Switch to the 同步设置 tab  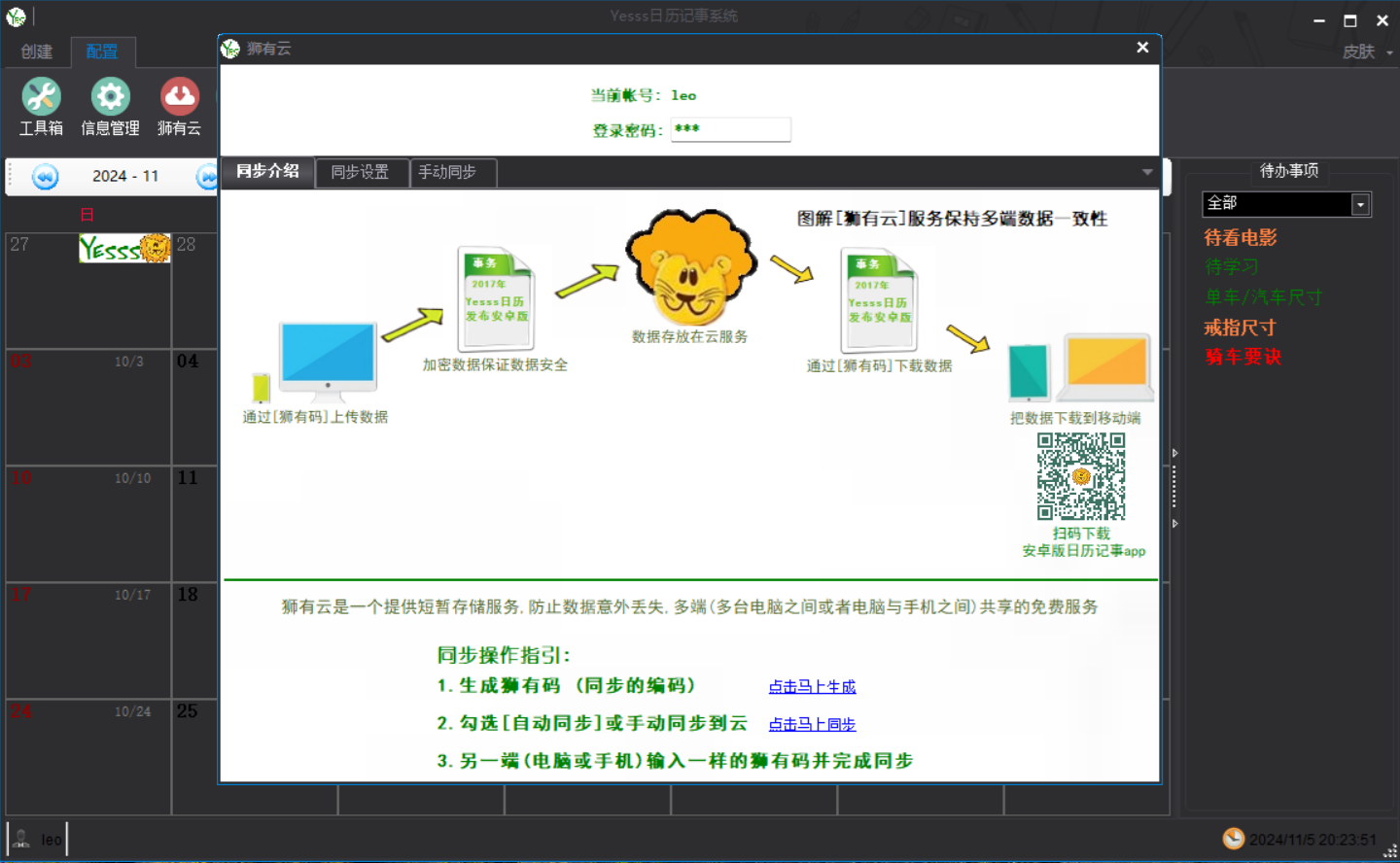[x=360, y=172]
